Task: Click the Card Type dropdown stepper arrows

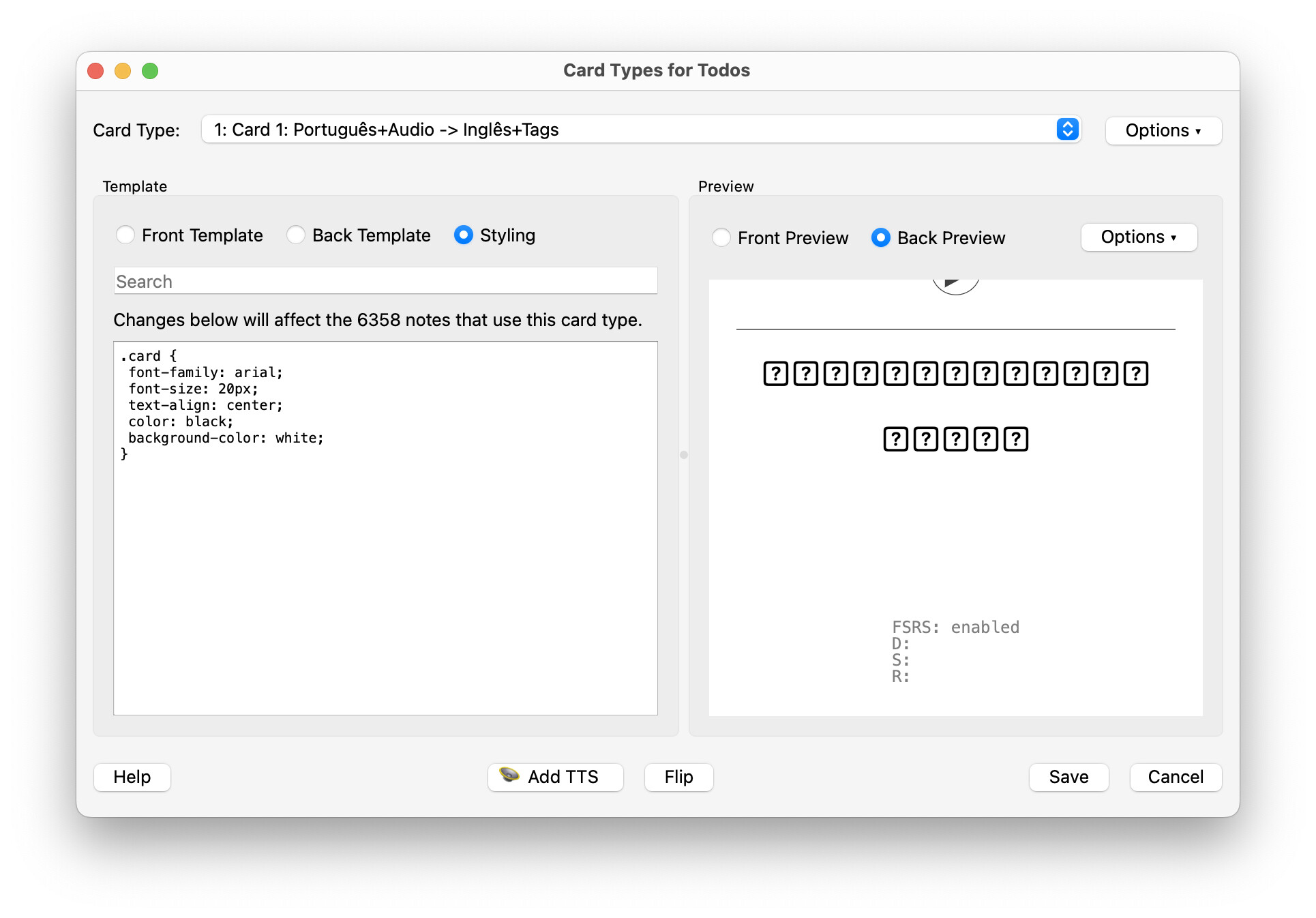Action: [1067, 130]
